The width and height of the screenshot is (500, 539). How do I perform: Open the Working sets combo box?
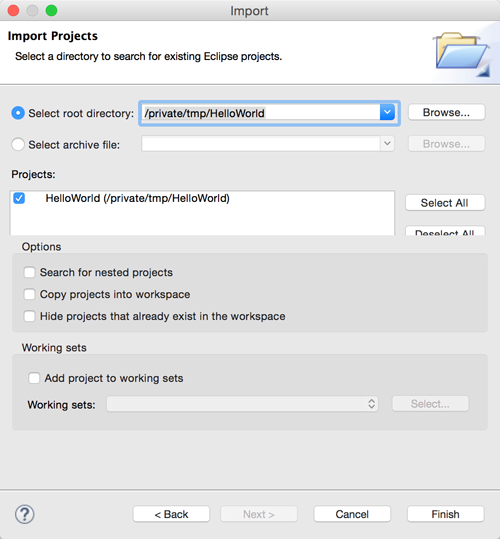(x=242, y=404)
